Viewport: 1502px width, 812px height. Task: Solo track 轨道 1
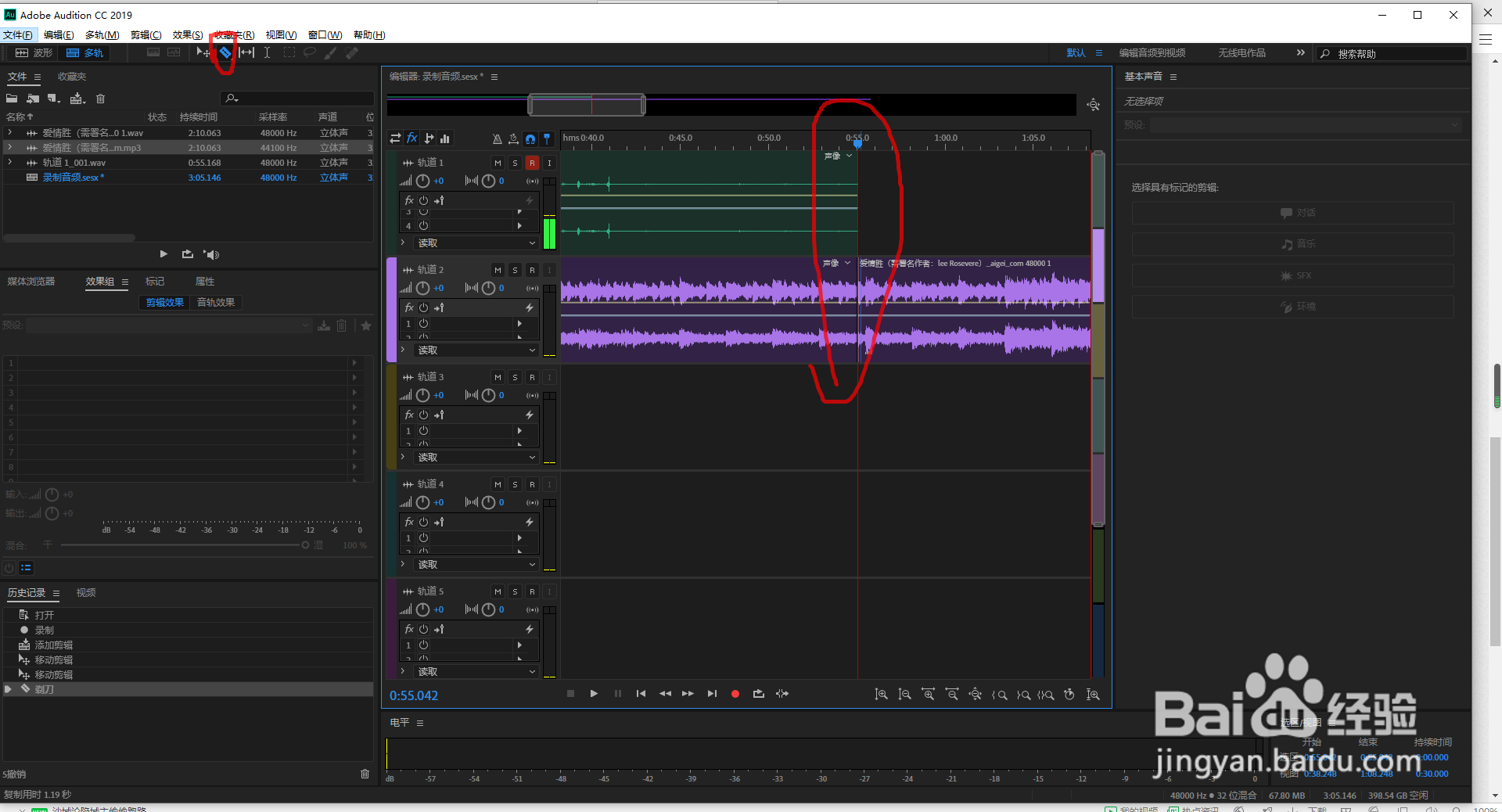pyautogui.click(x=515, y=163)
